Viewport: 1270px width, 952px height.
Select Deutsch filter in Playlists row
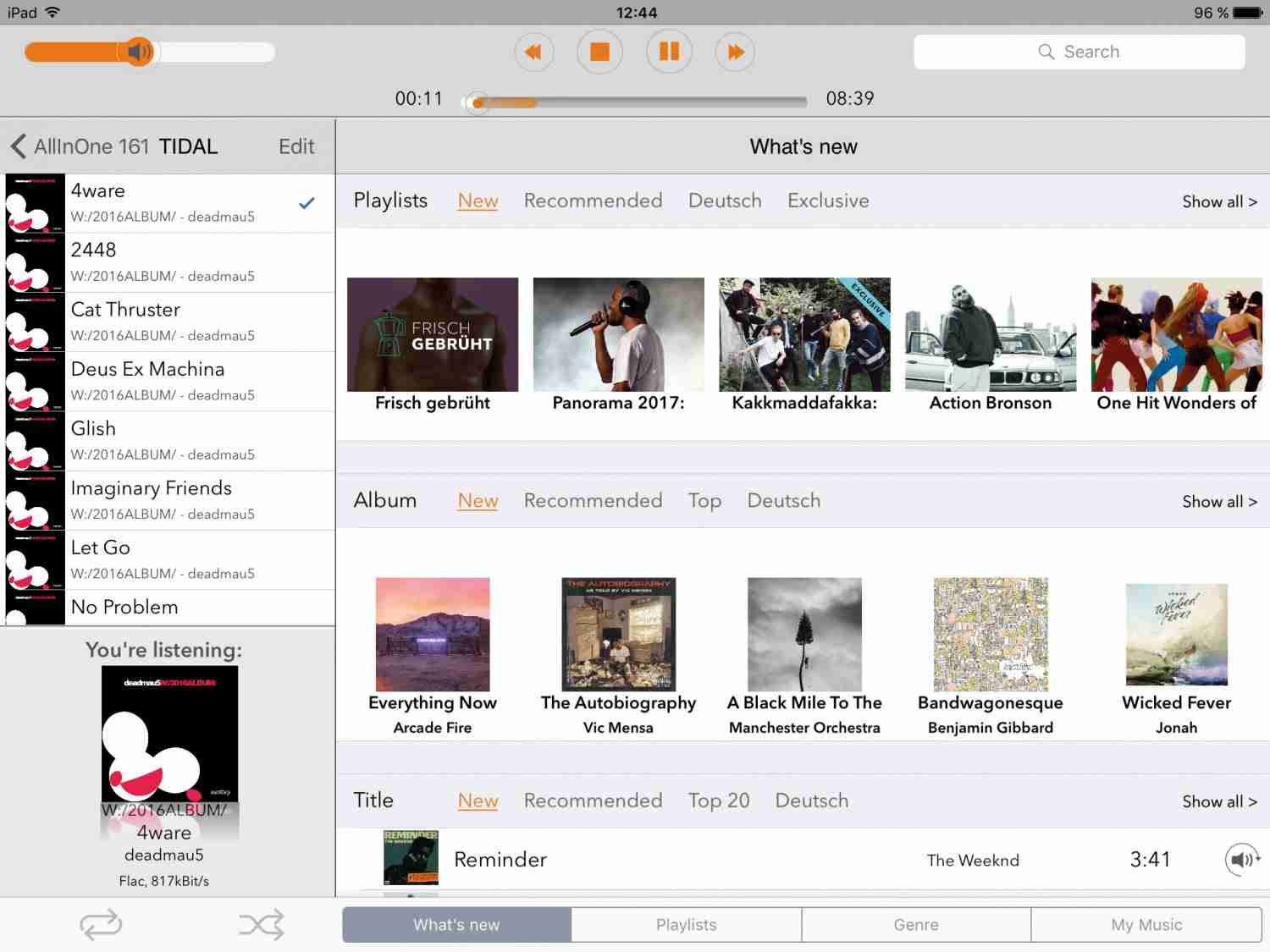[725, 201]
